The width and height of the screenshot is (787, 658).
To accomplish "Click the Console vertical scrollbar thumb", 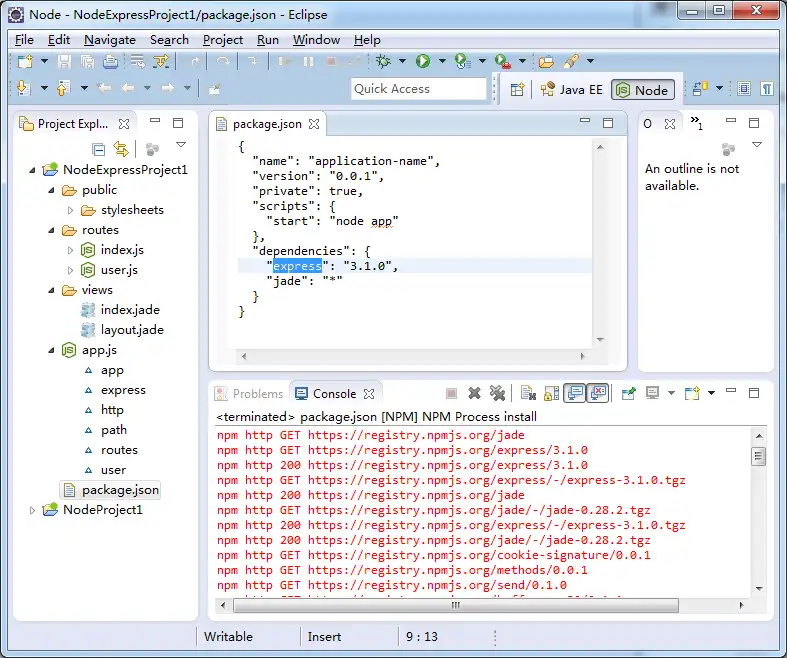I will 758,457.
